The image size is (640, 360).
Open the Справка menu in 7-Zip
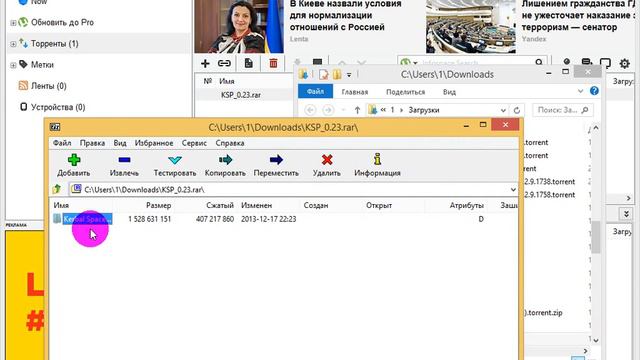pyautogui.click(x=230, y=143)
